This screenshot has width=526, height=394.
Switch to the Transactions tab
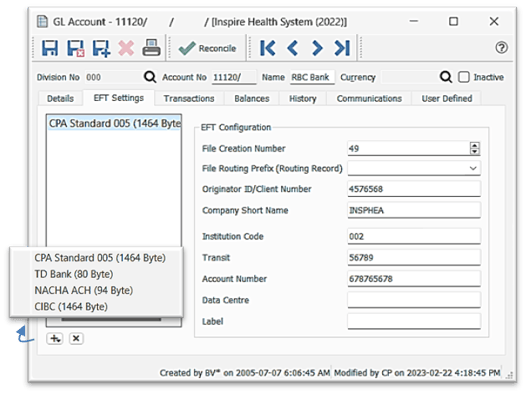point(189,99)
